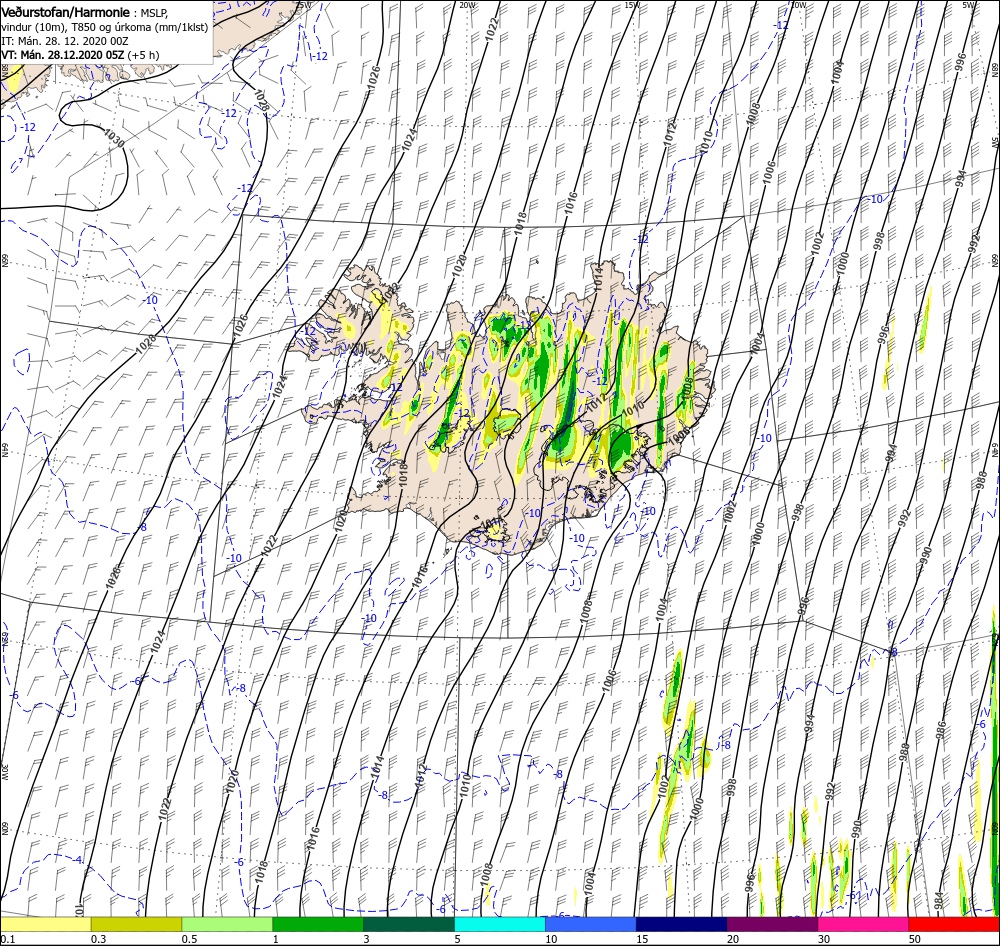1000x946 pixels.
Task: Pick the cyan 5 mm legend swatch
Action: (500, 924)
